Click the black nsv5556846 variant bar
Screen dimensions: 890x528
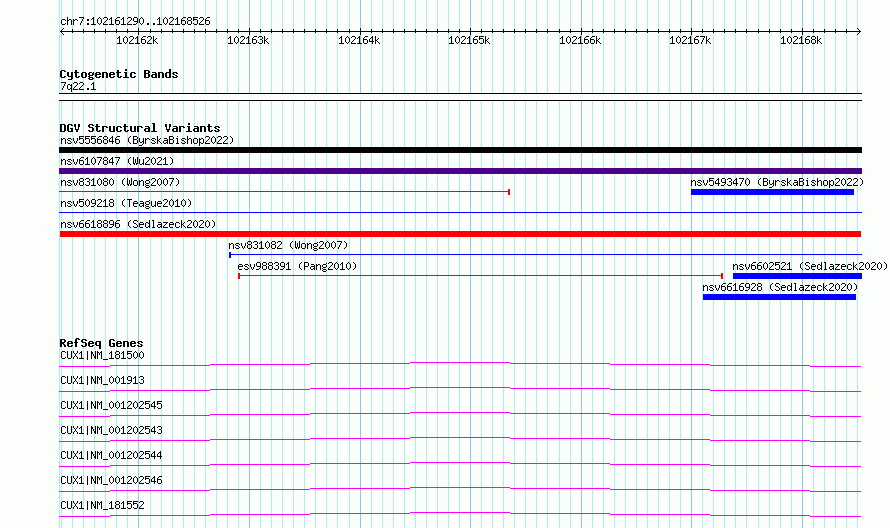460,150
